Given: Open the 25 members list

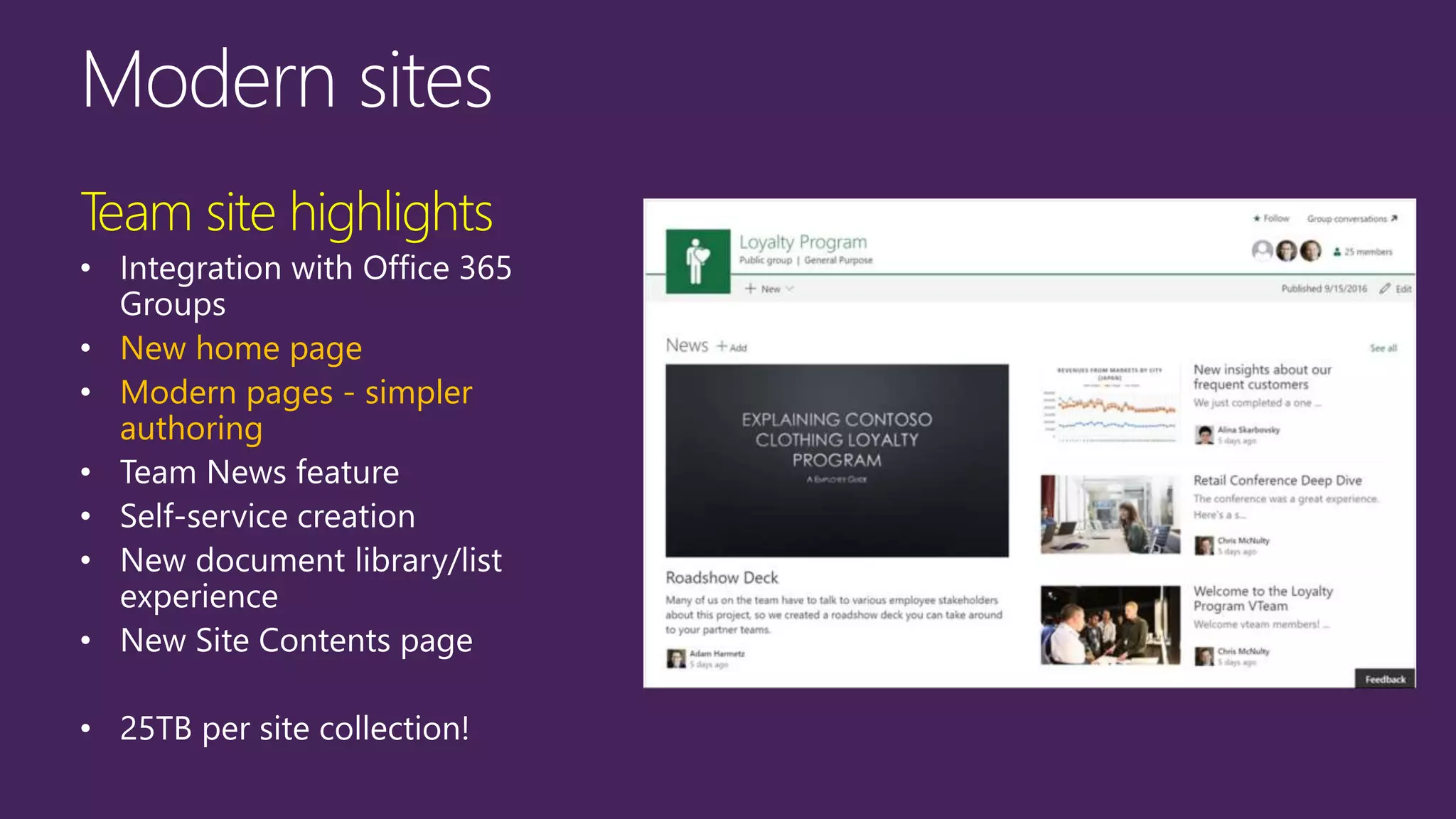Looking at the screenshot, I should (x=1363, y=252).
